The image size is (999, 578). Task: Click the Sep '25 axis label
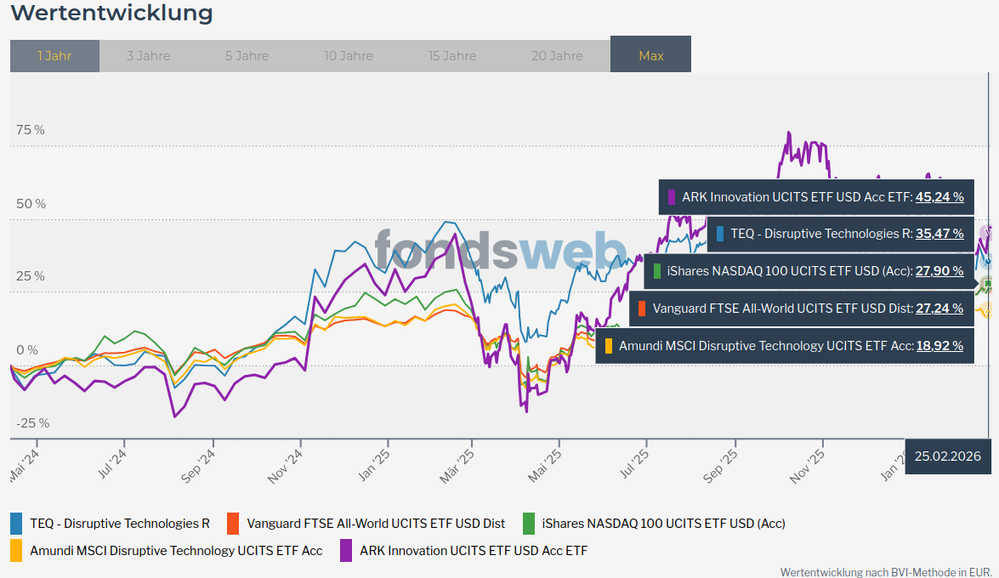tap(721, 465)
